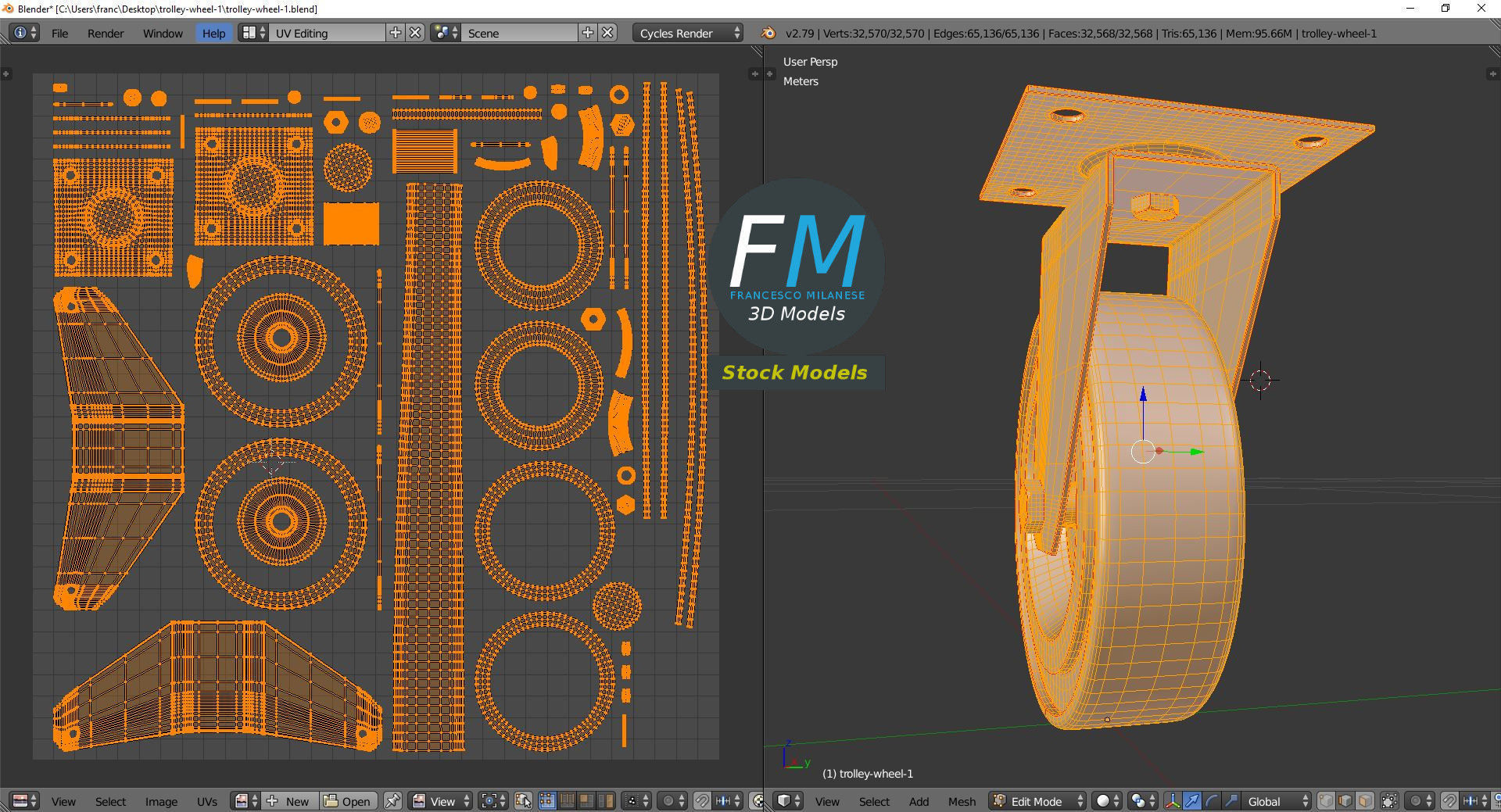This screenshot has width=1501, height=812.
Task: Select UV edge selection mode
Action: (x=567, y=801)
